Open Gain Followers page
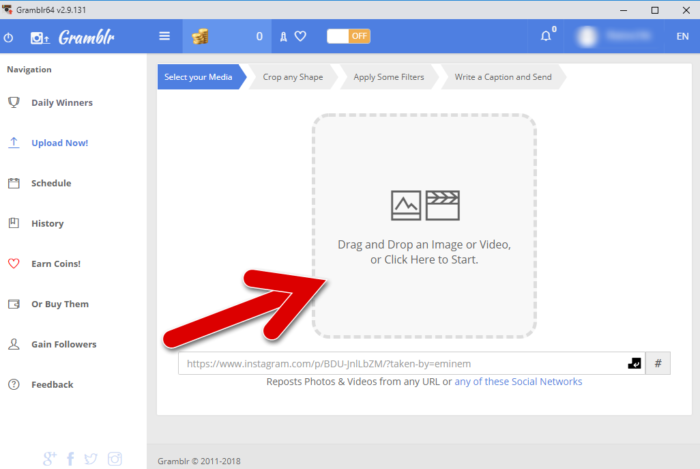 click(64, 344)
